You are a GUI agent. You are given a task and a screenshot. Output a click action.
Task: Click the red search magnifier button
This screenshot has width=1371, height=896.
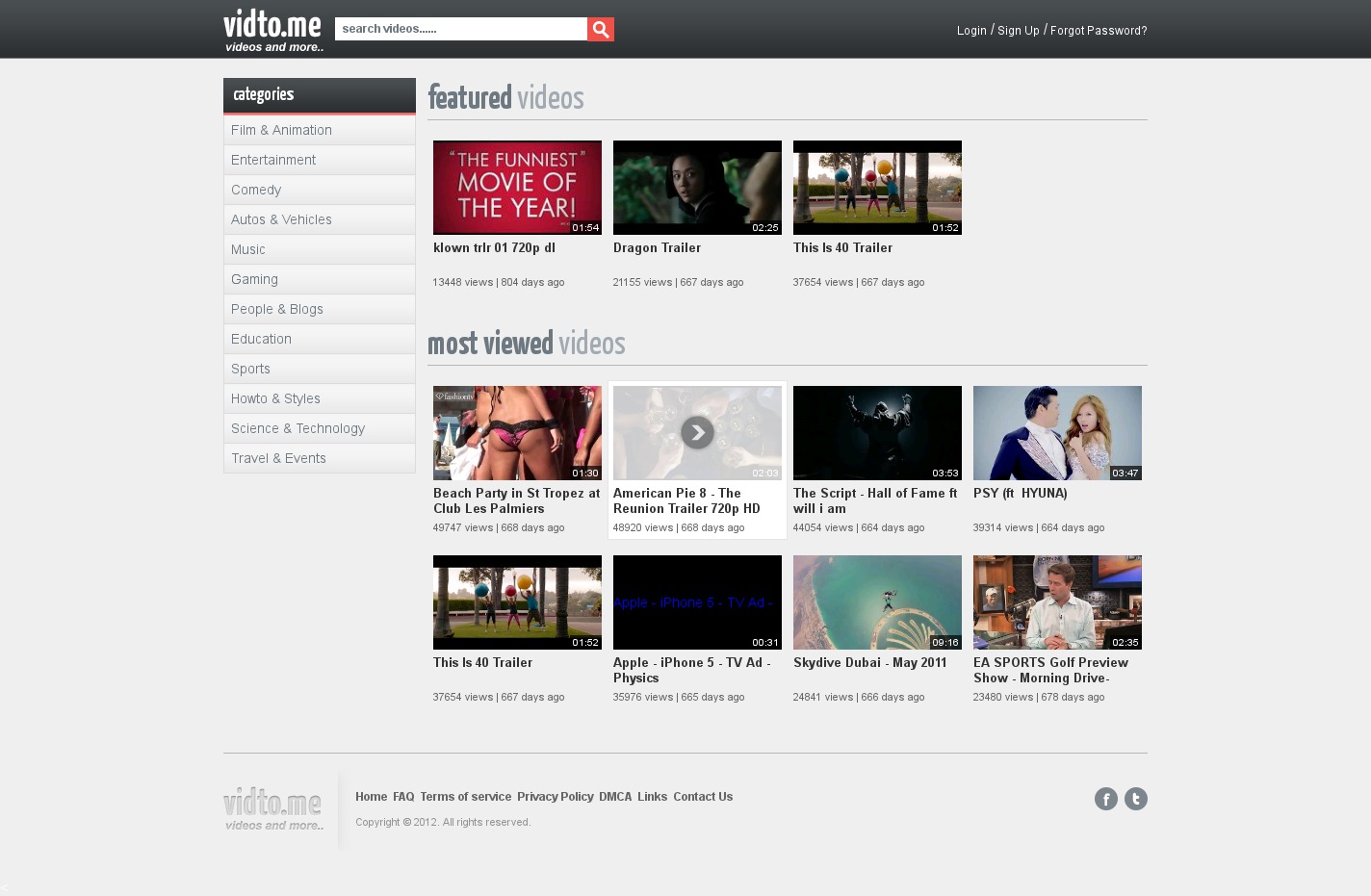[601, 30]
